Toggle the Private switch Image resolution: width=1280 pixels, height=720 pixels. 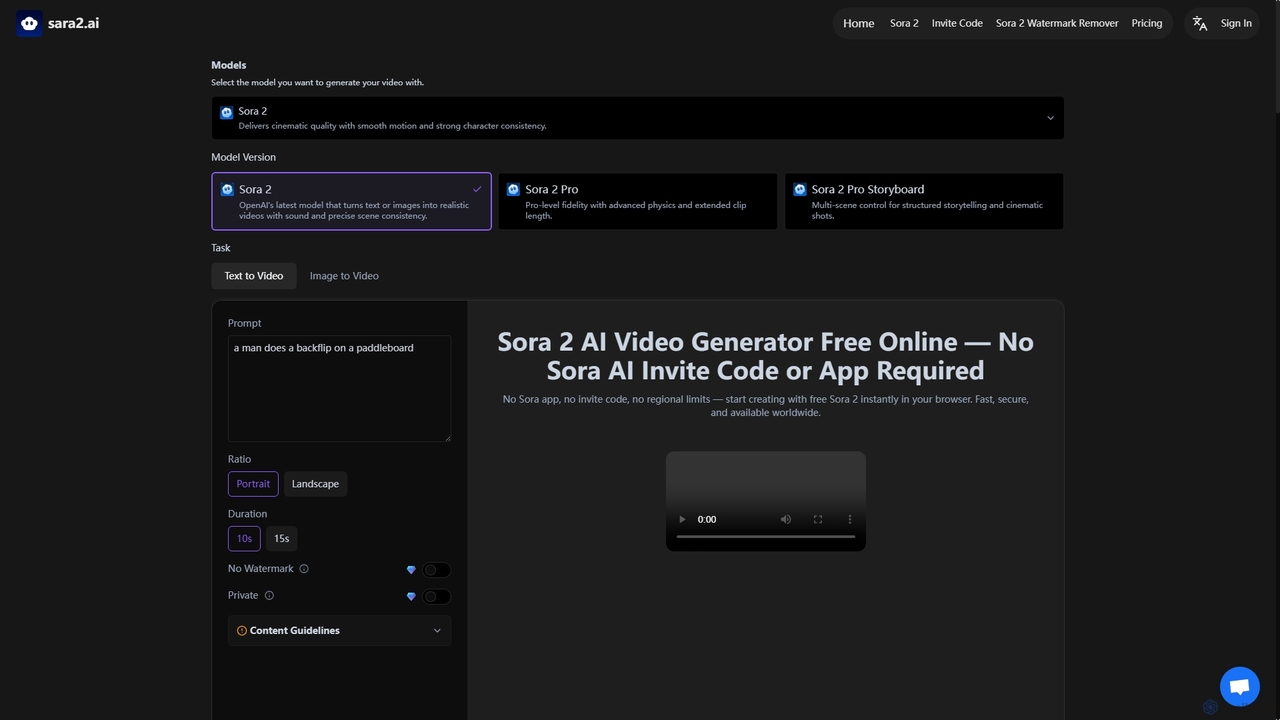[436, 596]
